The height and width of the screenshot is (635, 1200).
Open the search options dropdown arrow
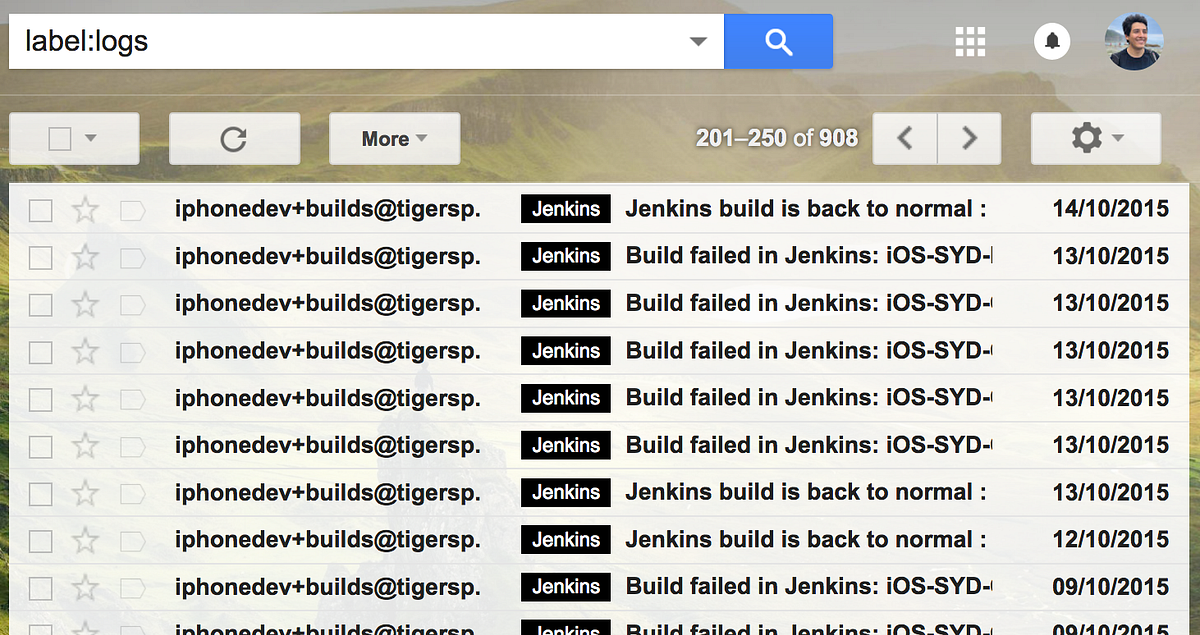pyautogui.click(x=697, y=41)
